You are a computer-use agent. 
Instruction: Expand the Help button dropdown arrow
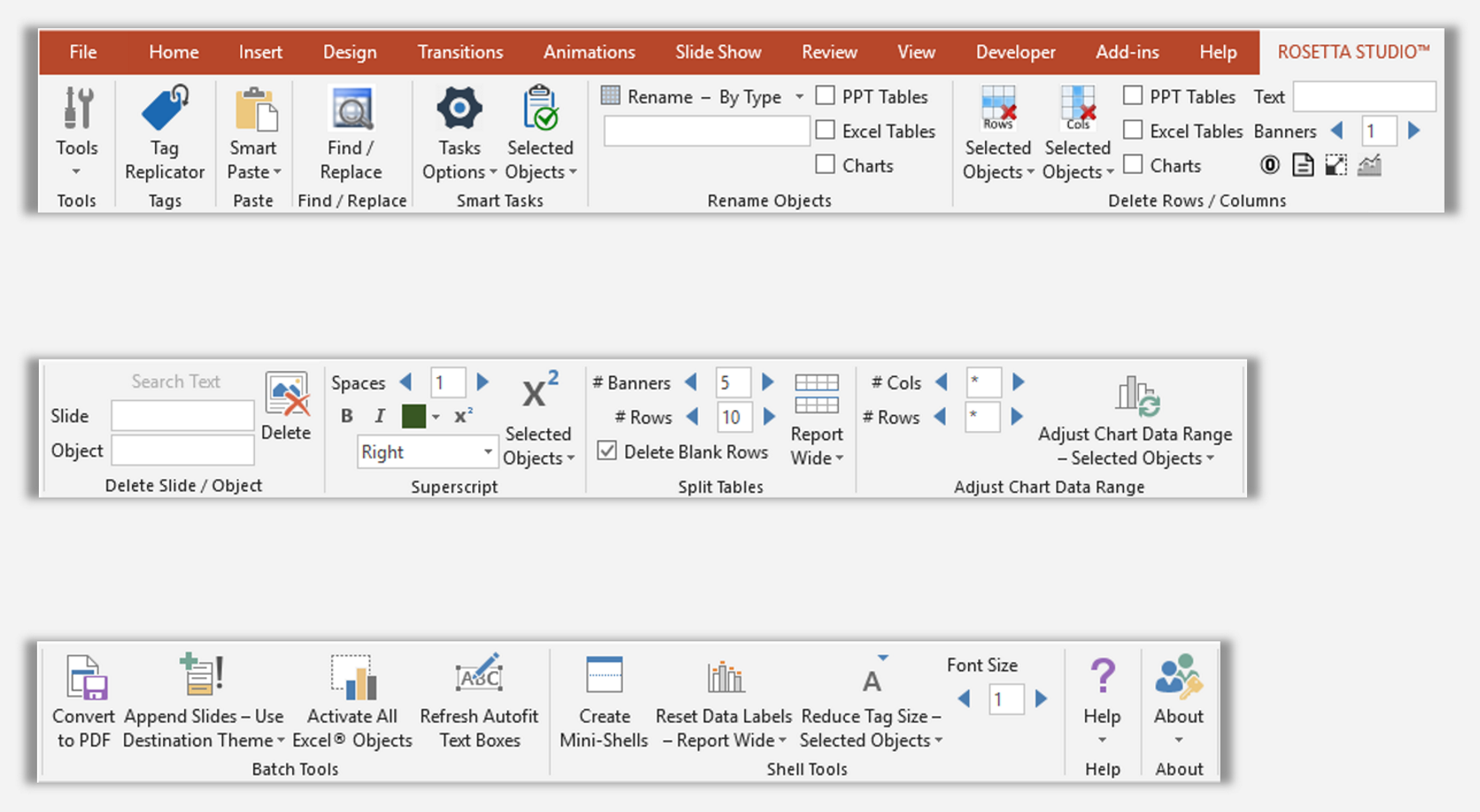point(1102,740)
